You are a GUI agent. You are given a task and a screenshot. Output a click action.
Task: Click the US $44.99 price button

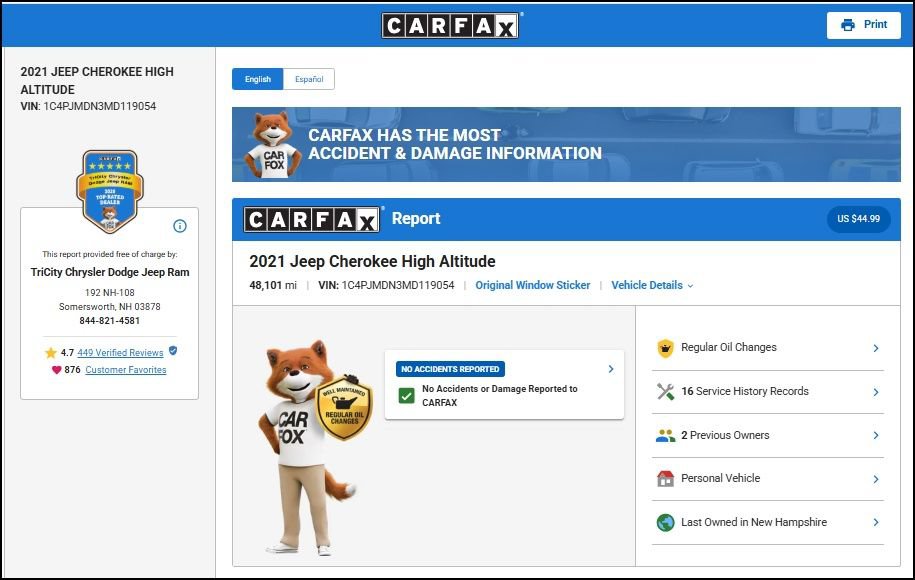(x=858, y=219)
